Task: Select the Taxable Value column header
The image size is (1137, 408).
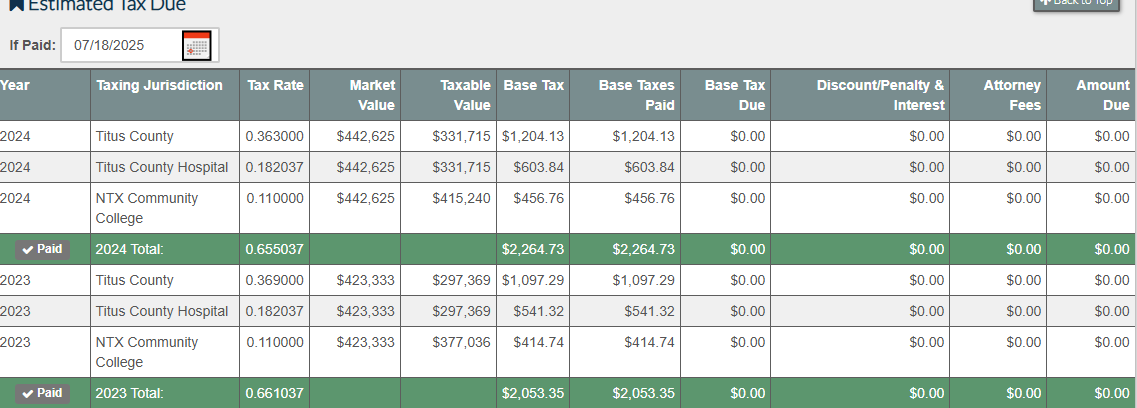Action: [x=465, y=95]
